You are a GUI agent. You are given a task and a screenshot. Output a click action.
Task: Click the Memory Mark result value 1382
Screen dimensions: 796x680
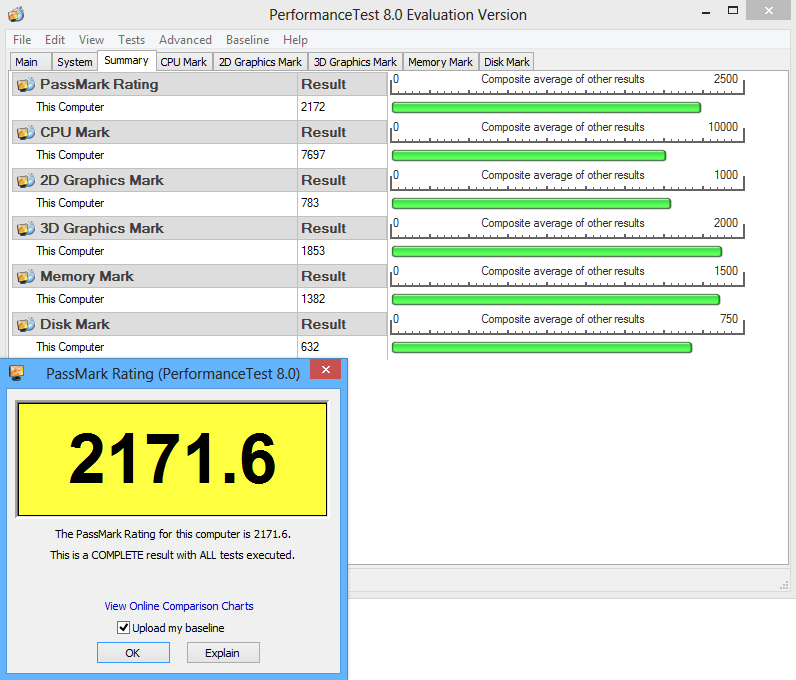[x=313, y=299]
